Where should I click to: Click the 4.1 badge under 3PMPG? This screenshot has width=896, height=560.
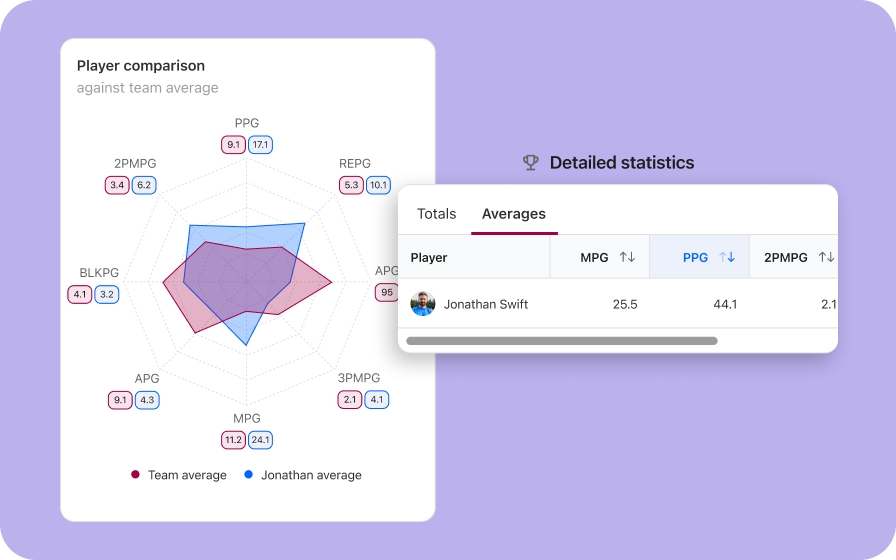(377, 399)
